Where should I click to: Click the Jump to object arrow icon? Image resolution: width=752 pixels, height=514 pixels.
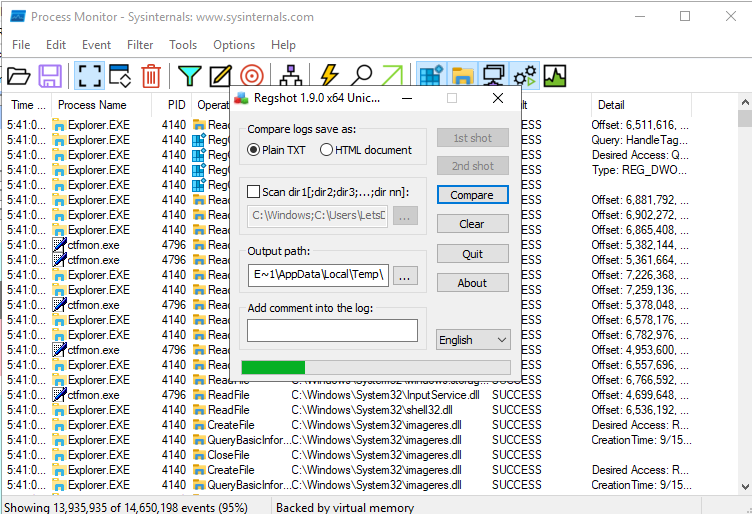coord(393,76)
